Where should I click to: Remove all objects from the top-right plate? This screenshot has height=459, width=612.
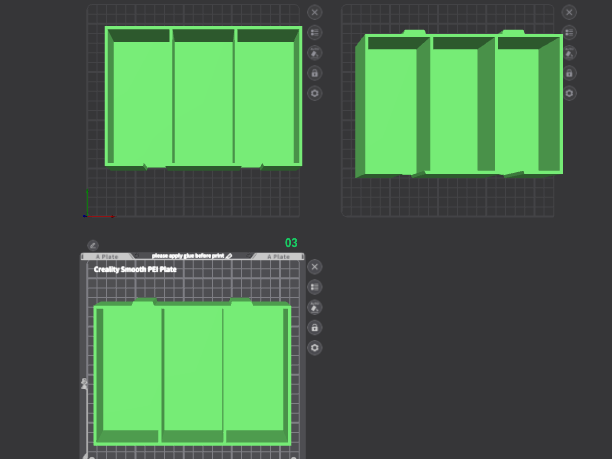pyautogui.click(x=569, y=12)
